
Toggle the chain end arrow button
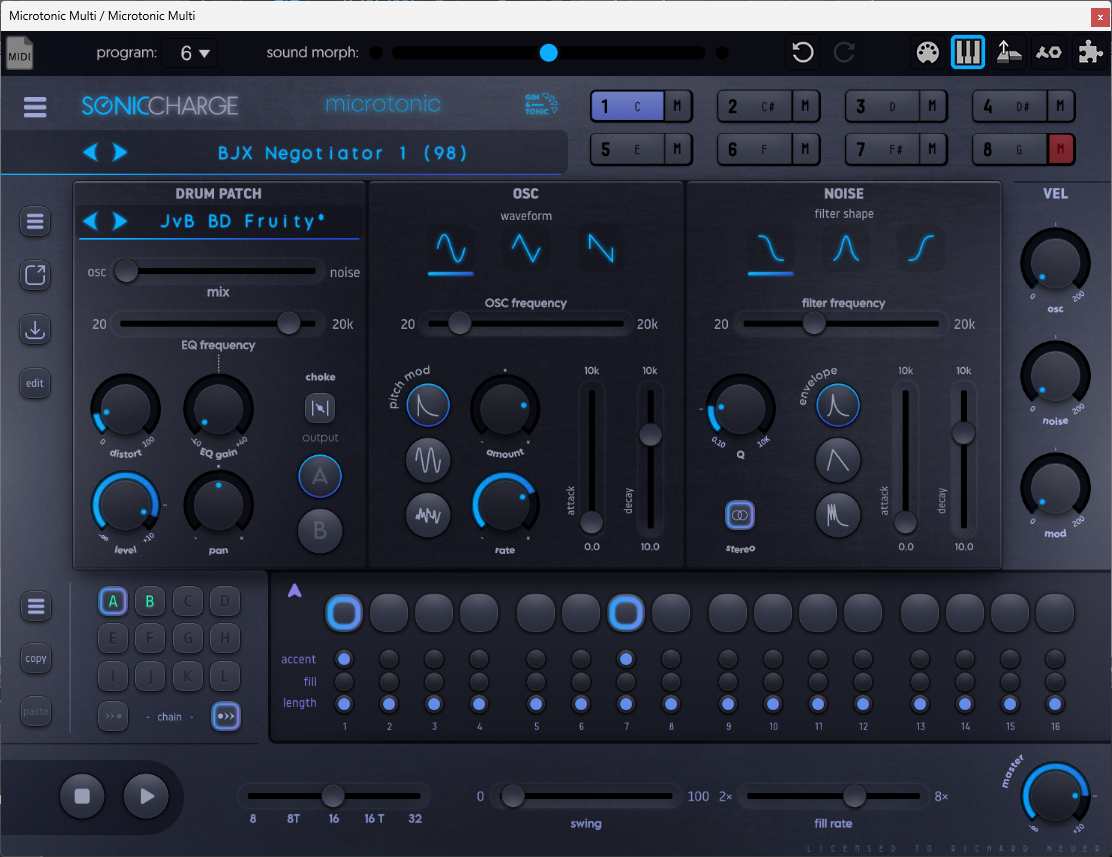(226, 716)
